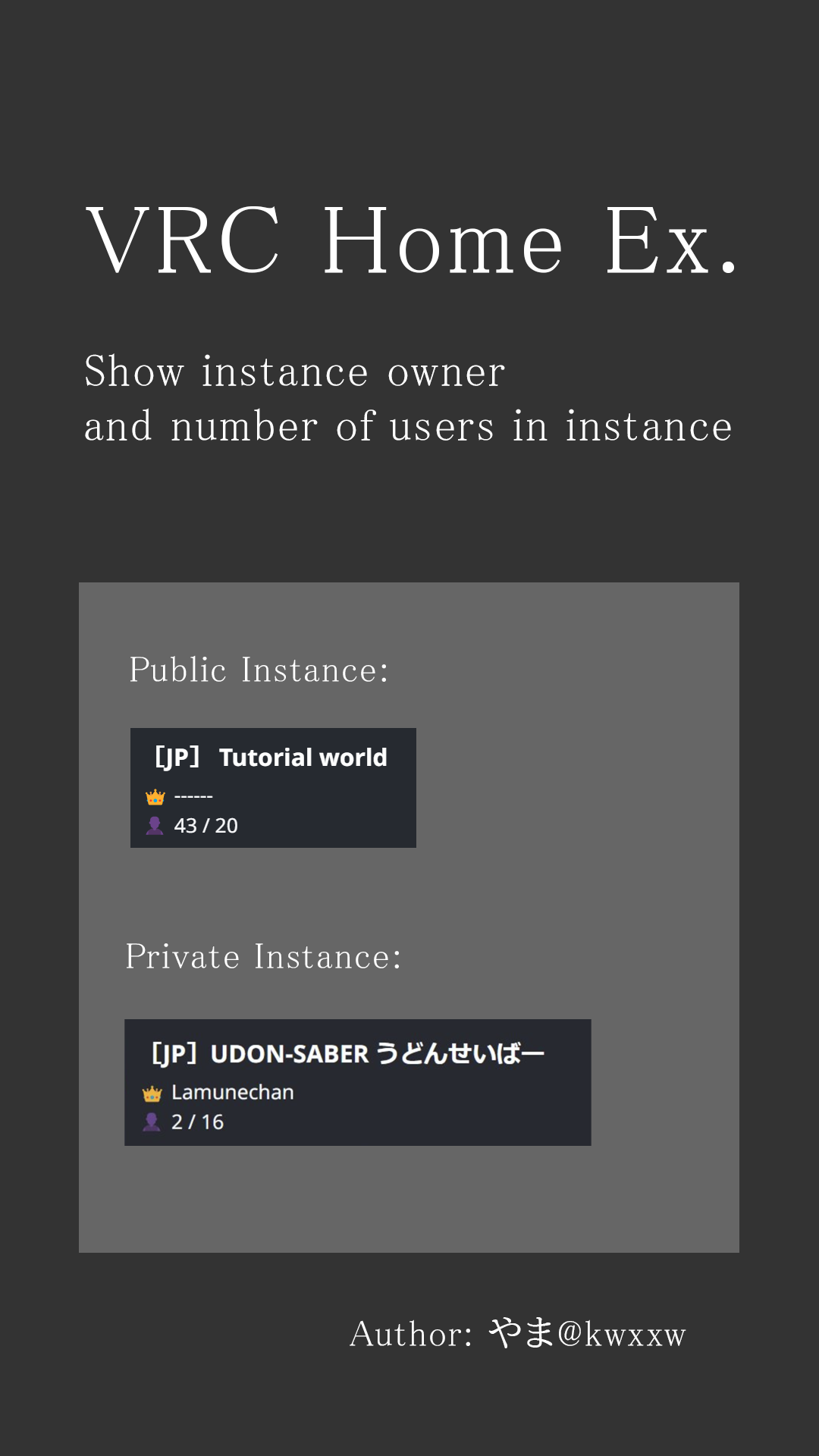Click the [JP] tag before Tutorial world
This screenshot has height=1456, width=819.
pos(177,758)
